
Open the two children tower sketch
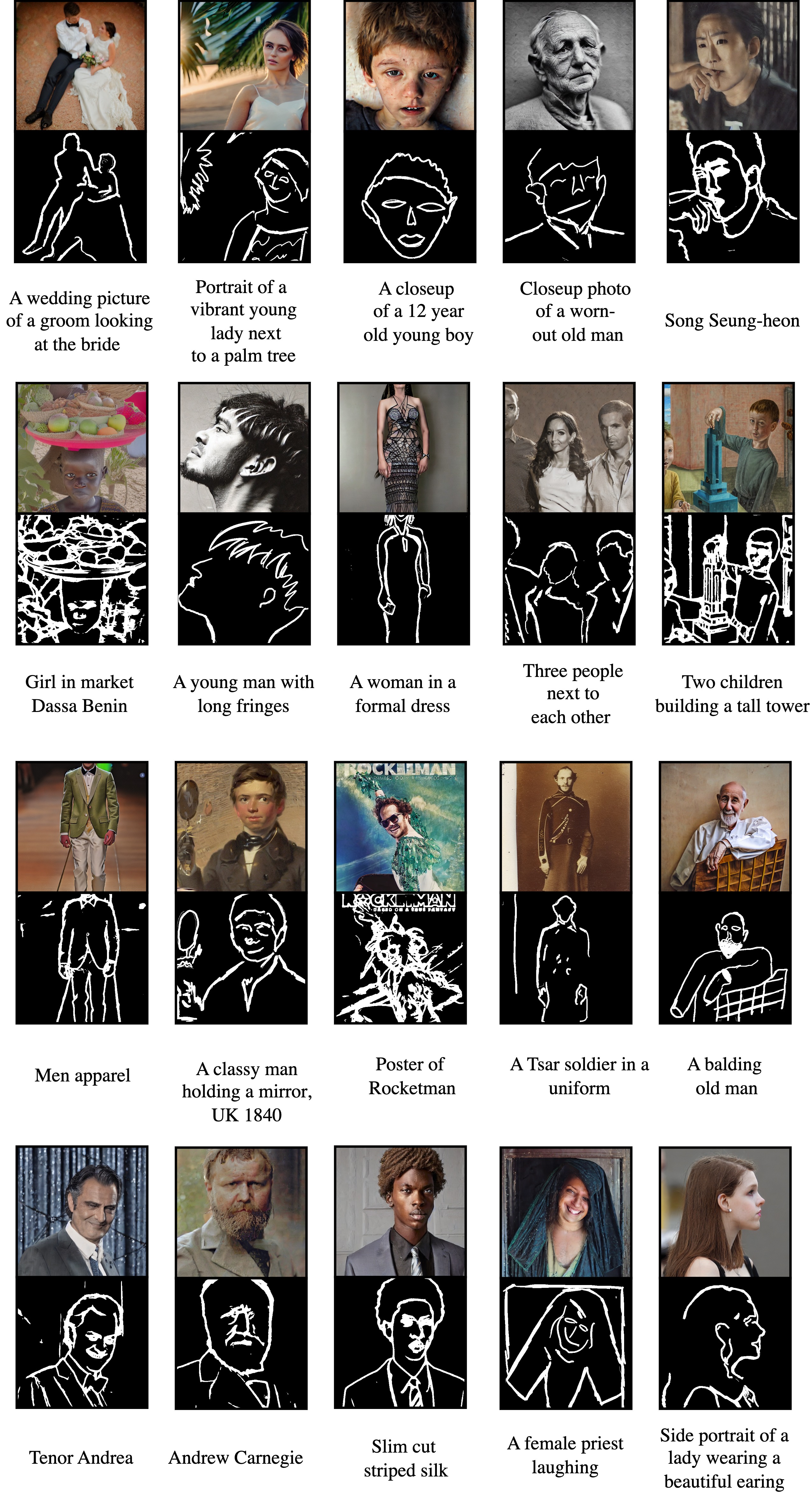728,579
